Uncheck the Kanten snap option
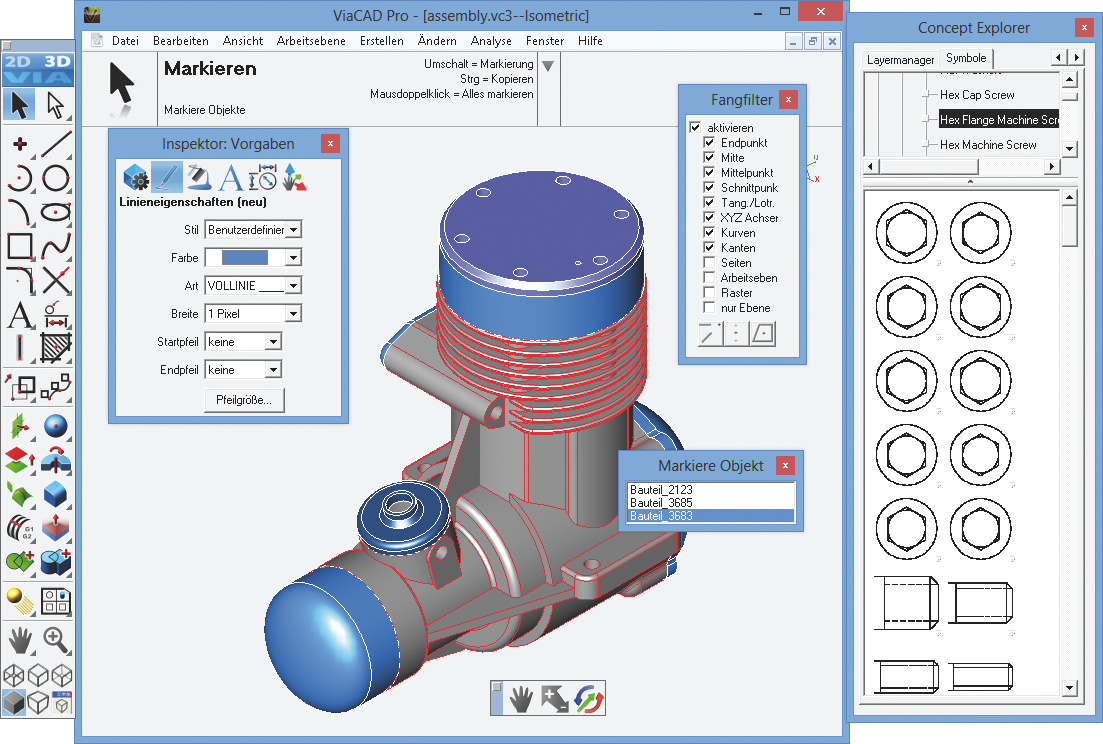 (709, 248)
